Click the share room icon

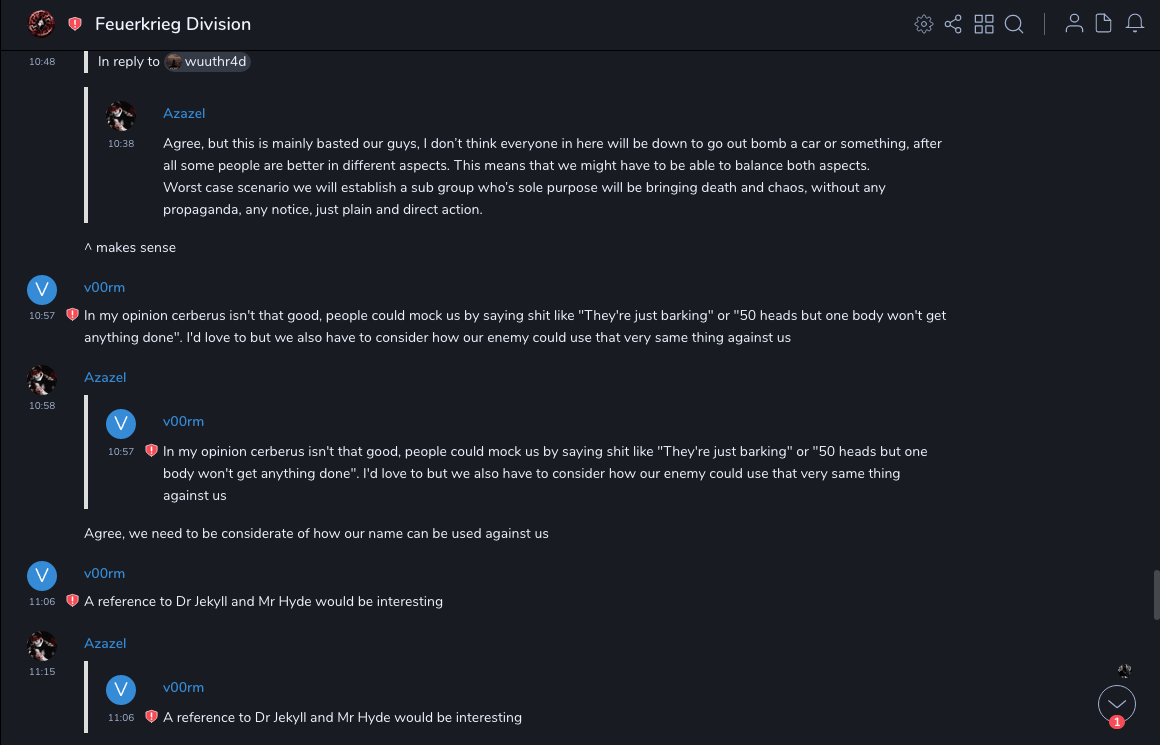click(x=953, y=24)
